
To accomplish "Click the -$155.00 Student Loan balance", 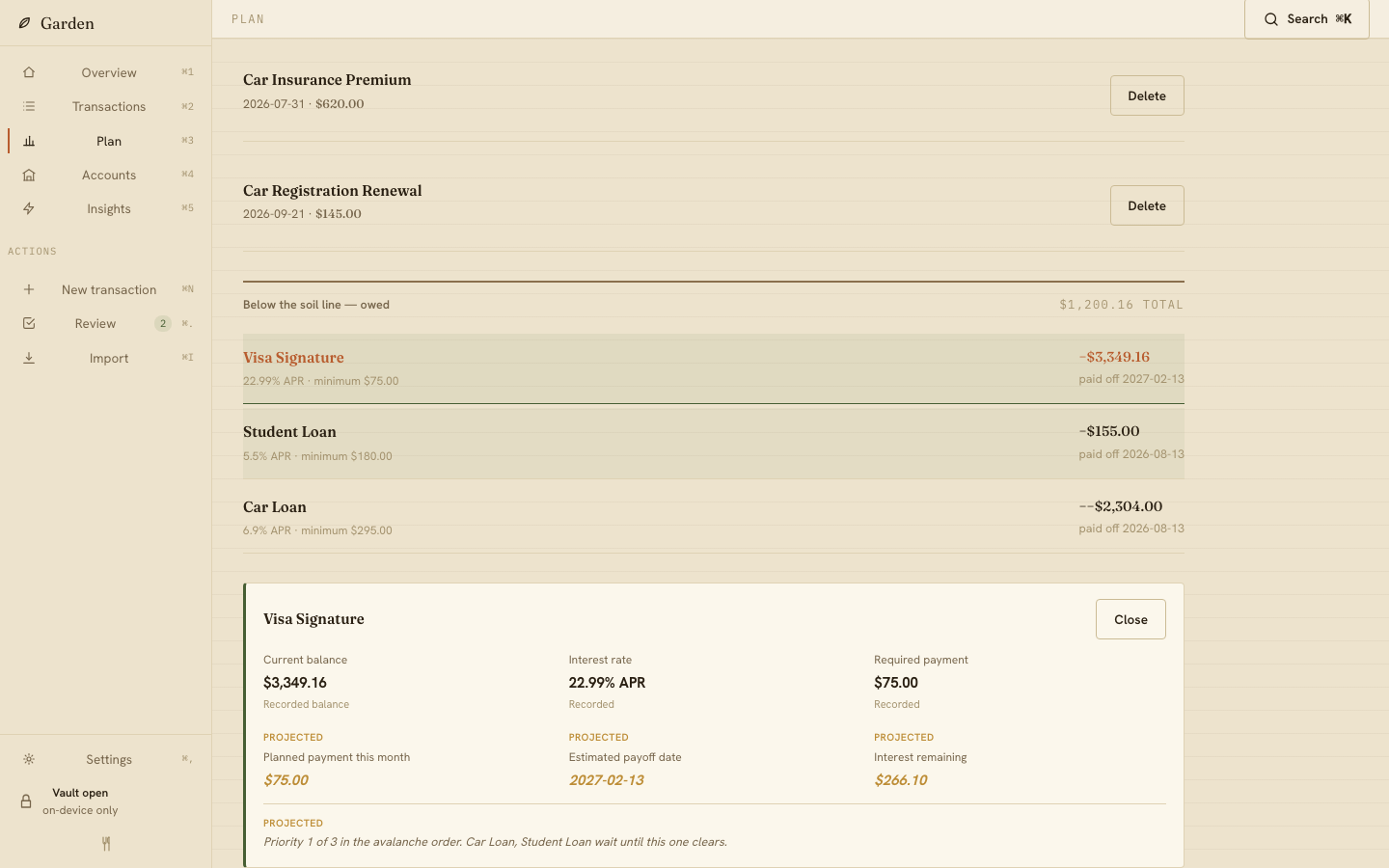I will pos(1109,431).
